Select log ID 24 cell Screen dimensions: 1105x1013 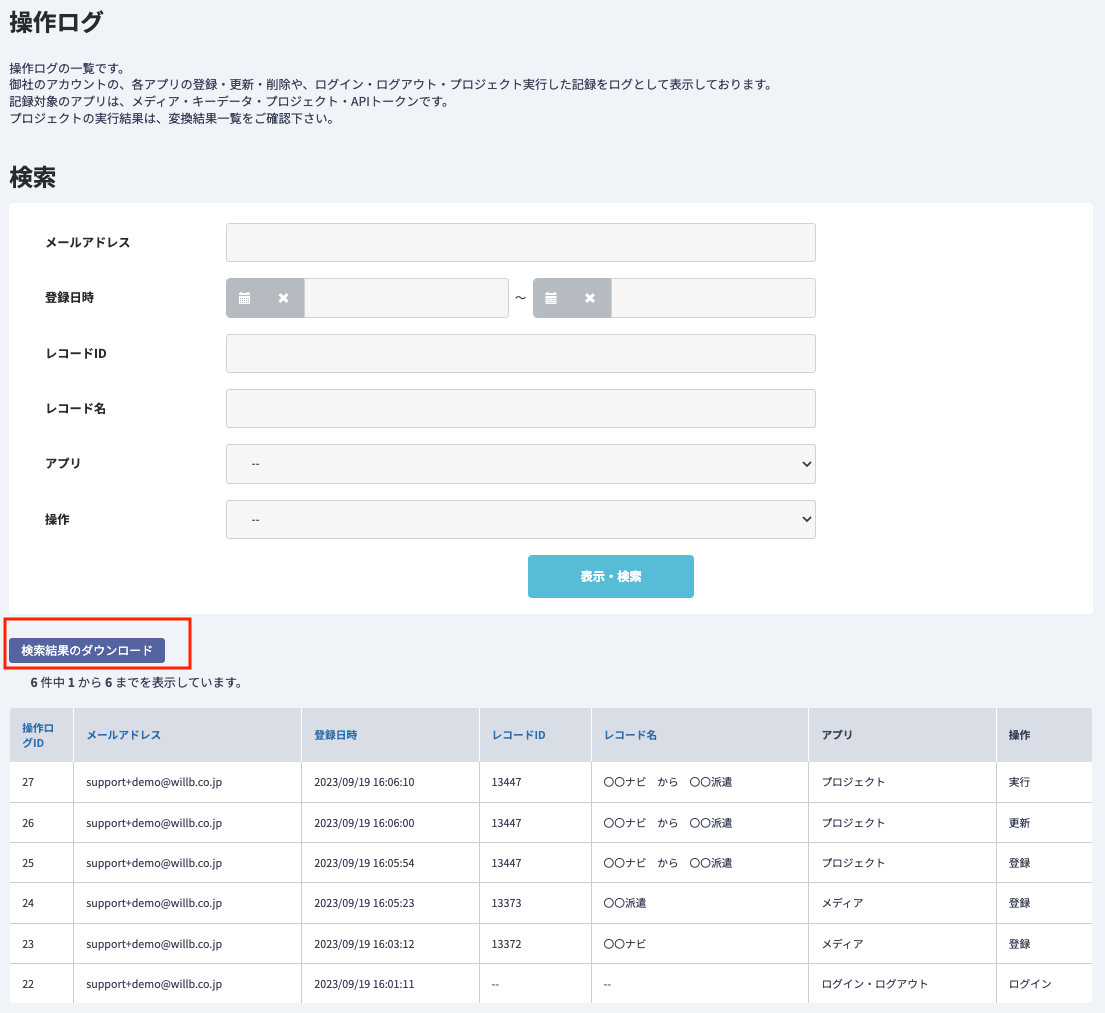pos(42,903)
